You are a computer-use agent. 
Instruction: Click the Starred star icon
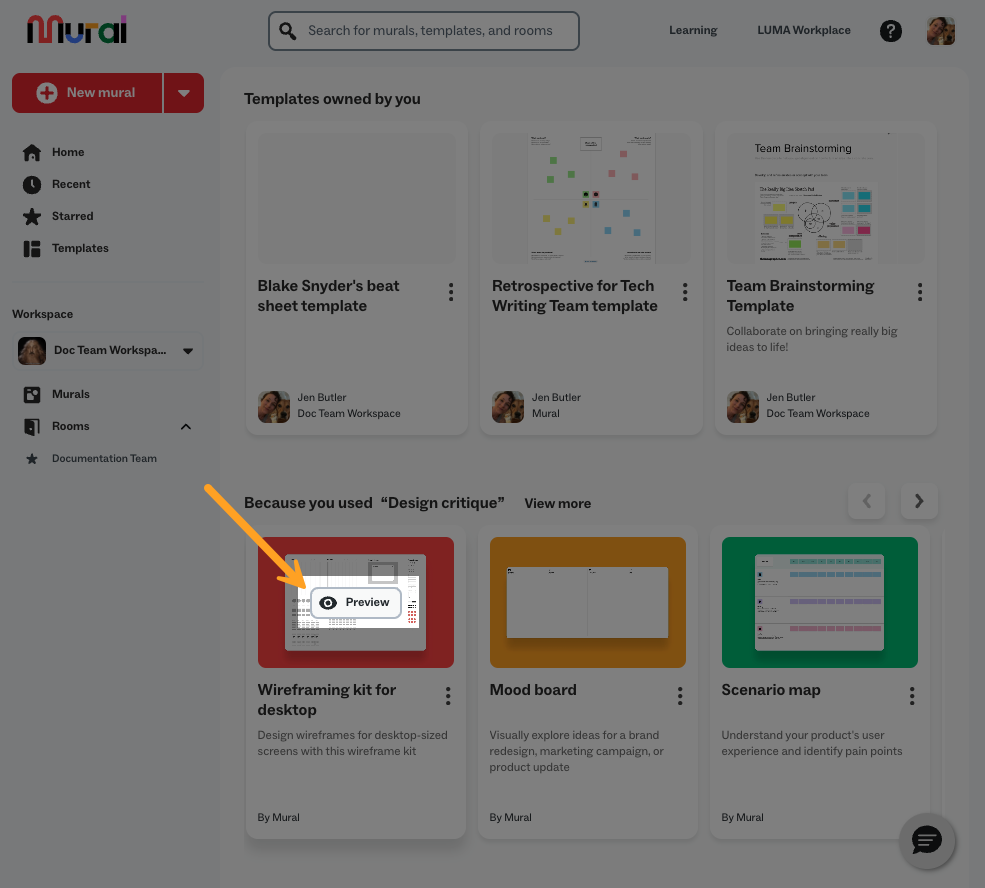32,217
